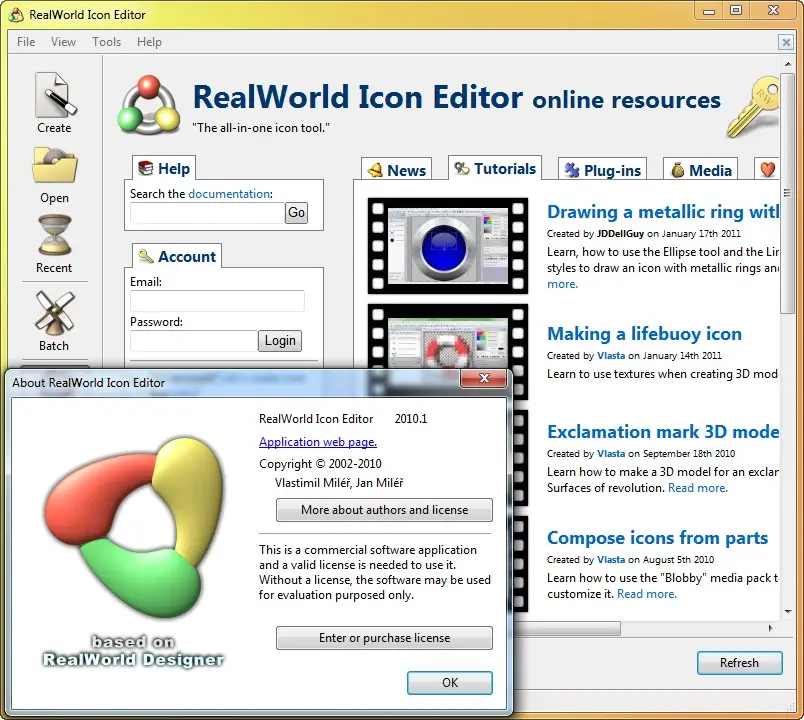Click the vertical scrollbar thumb

pos(787,193)
